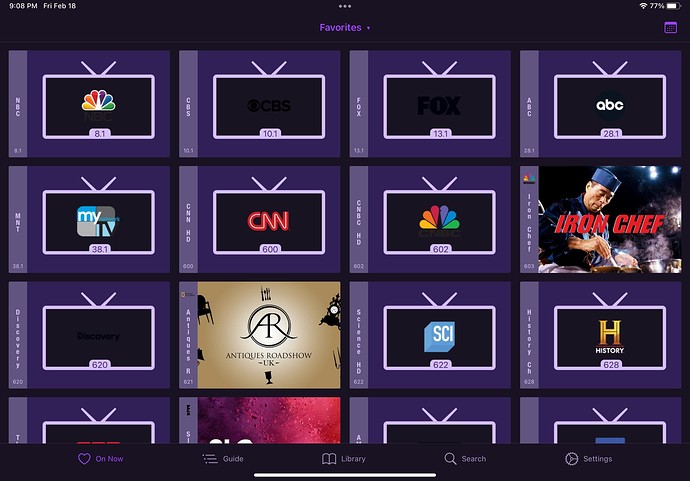The width and height of the screenshot is (690, 481).
Task: Open the abc 28.1 channel
Action: coord(609,104)
